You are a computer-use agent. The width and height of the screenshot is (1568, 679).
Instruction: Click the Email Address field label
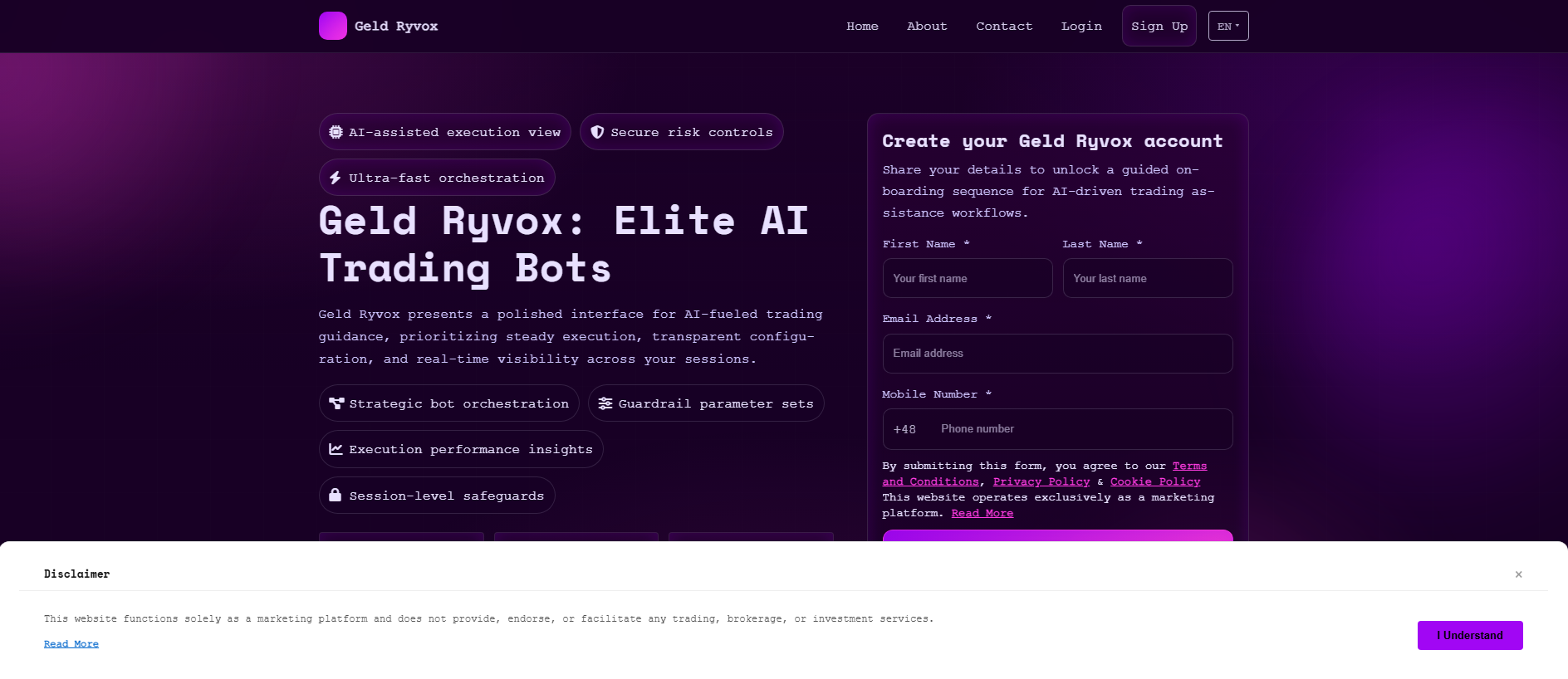click(x=937, y=319)
